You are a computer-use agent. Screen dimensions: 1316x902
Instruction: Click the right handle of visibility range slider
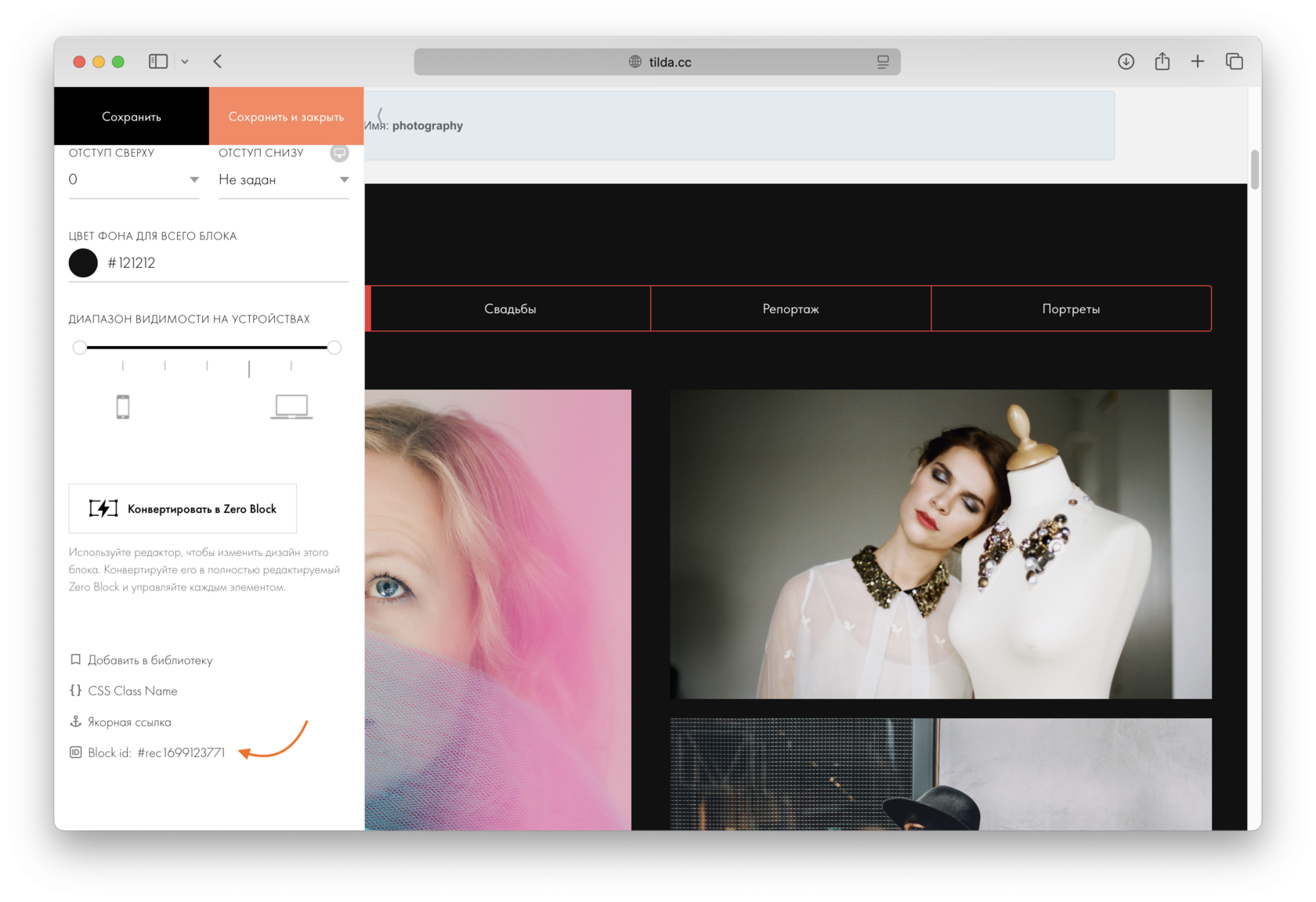click(x=334, y=348)
